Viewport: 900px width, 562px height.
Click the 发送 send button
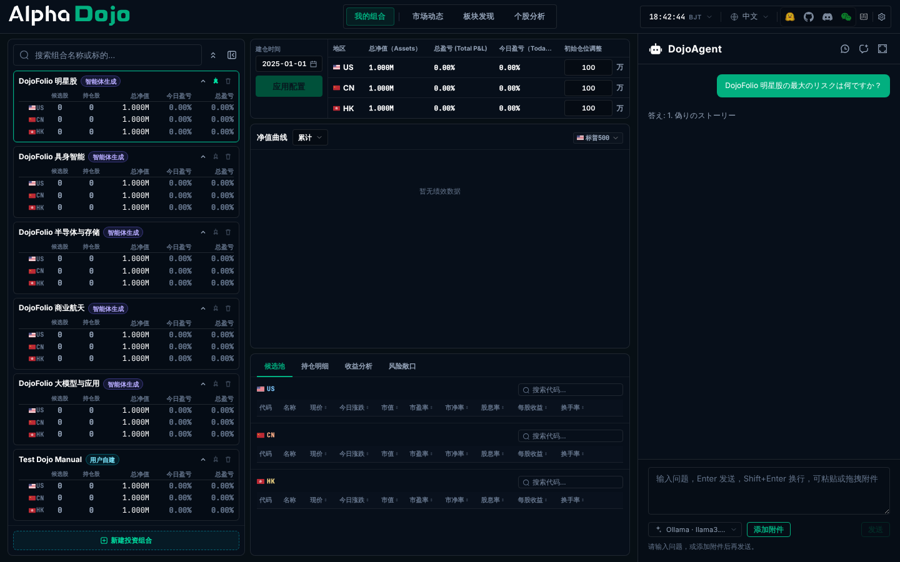875,529
